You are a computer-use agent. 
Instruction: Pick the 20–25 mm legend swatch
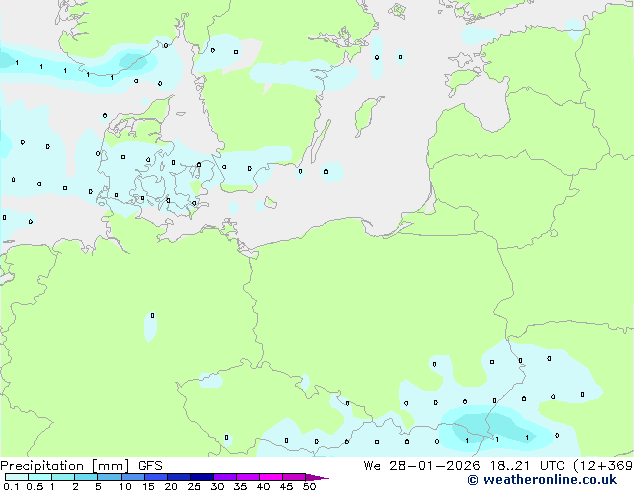(179, 477)
